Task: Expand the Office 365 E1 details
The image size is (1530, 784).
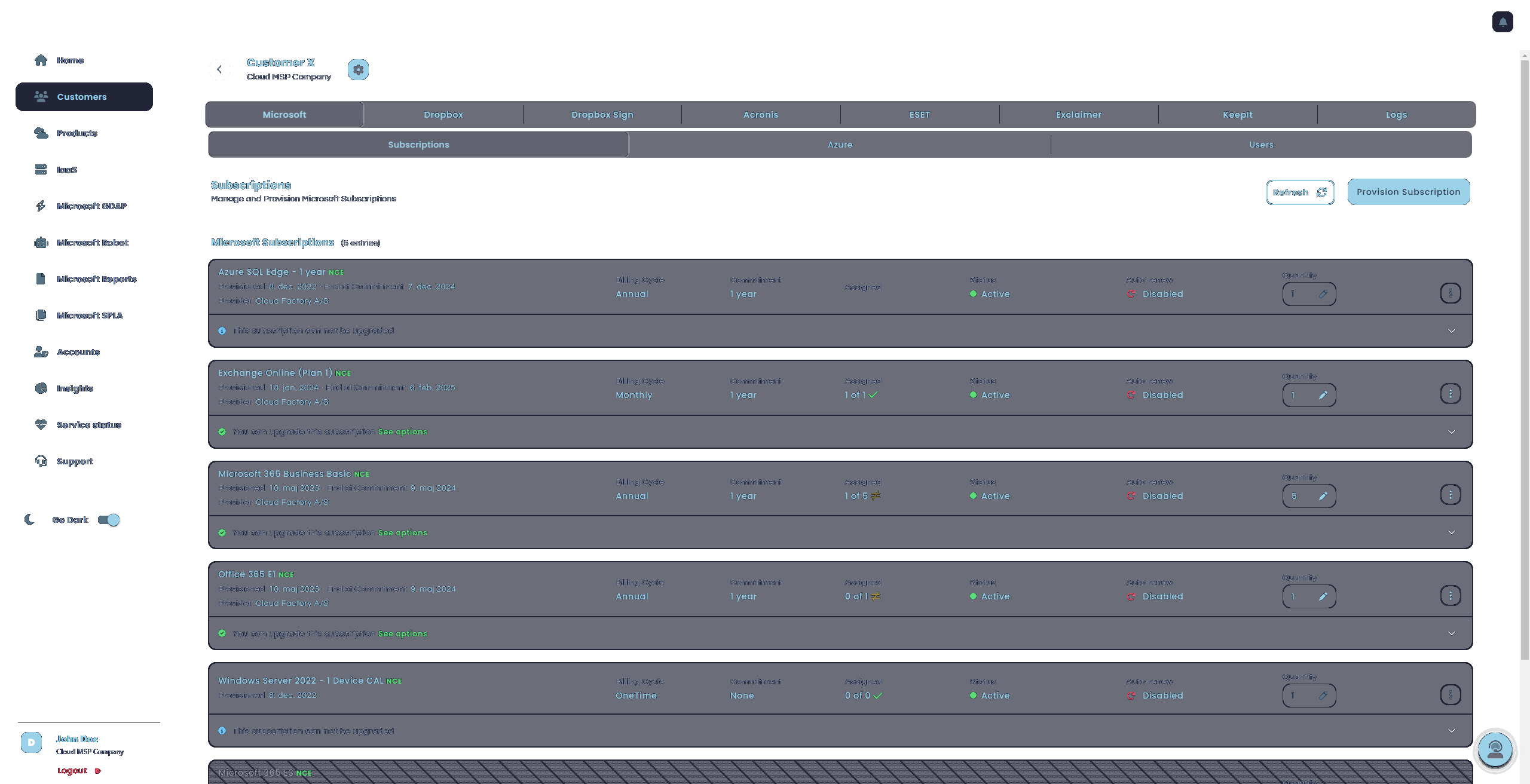Action: tap(1452, 633)
